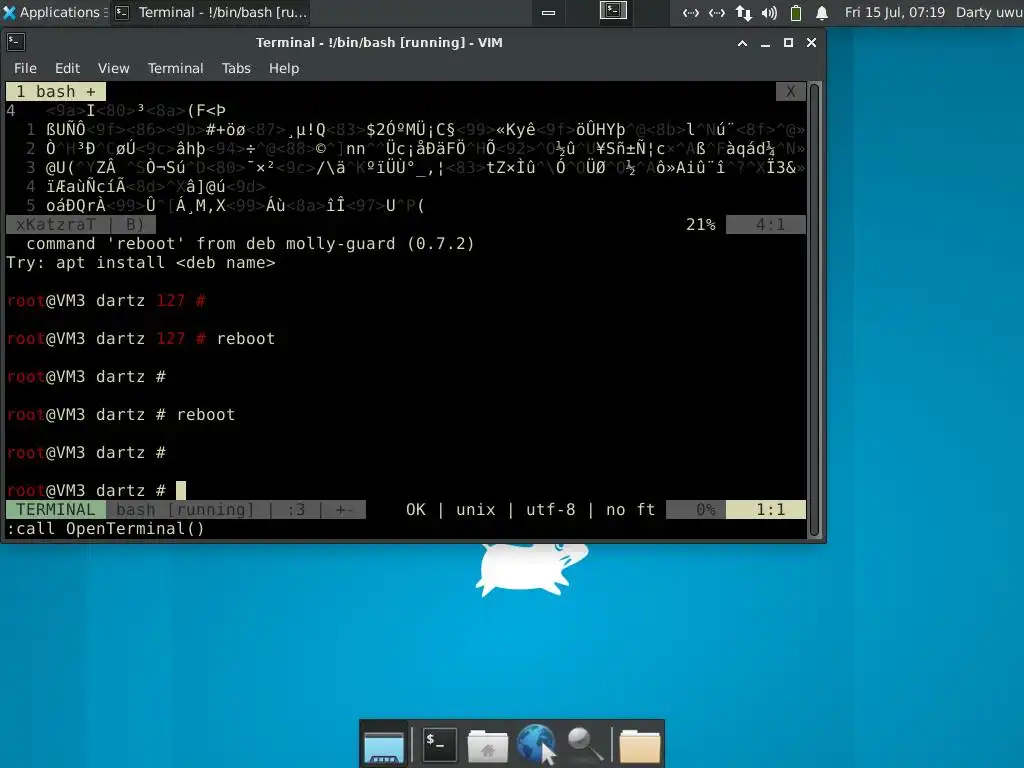Open the network up/down arrows indicator
The image size is (1024, 768).
click(743, 12)
